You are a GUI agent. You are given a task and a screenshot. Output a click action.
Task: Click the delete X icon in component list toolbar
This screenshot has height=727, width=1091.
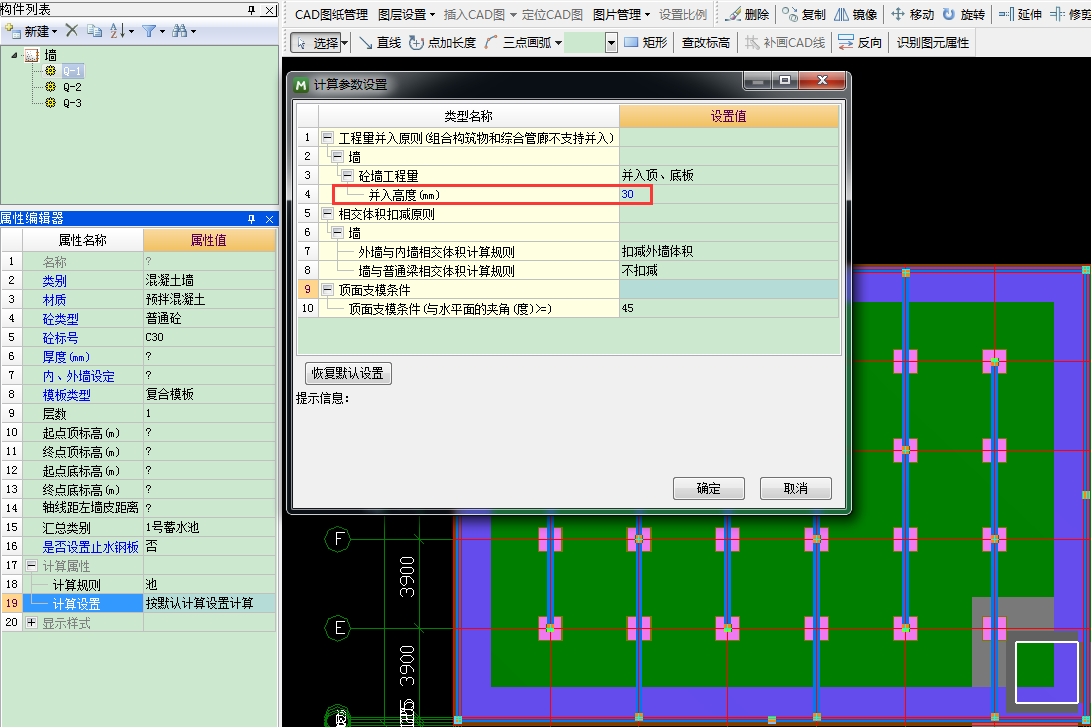point(72,31)
